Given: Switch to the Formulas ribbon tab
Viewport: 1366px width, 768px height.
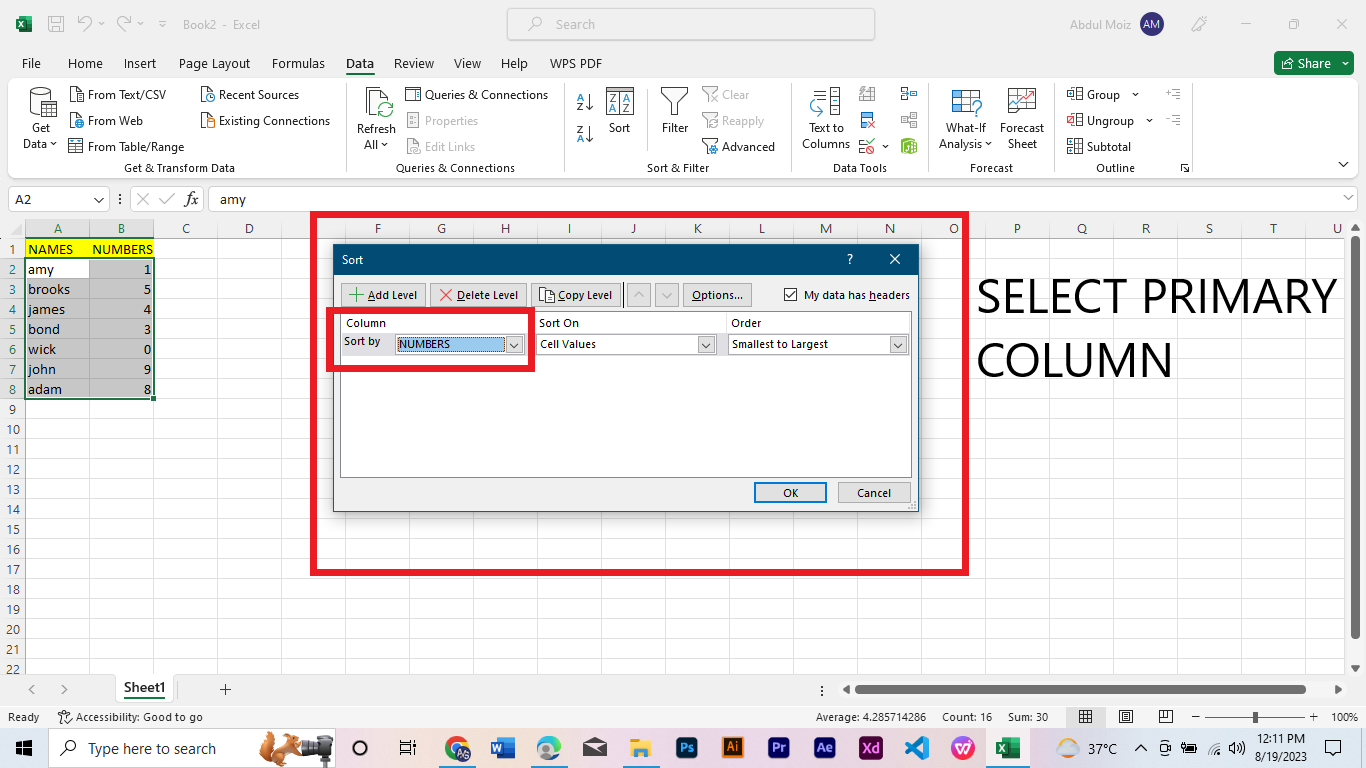Looking at the screenshot, I should [x=298, y=63].
